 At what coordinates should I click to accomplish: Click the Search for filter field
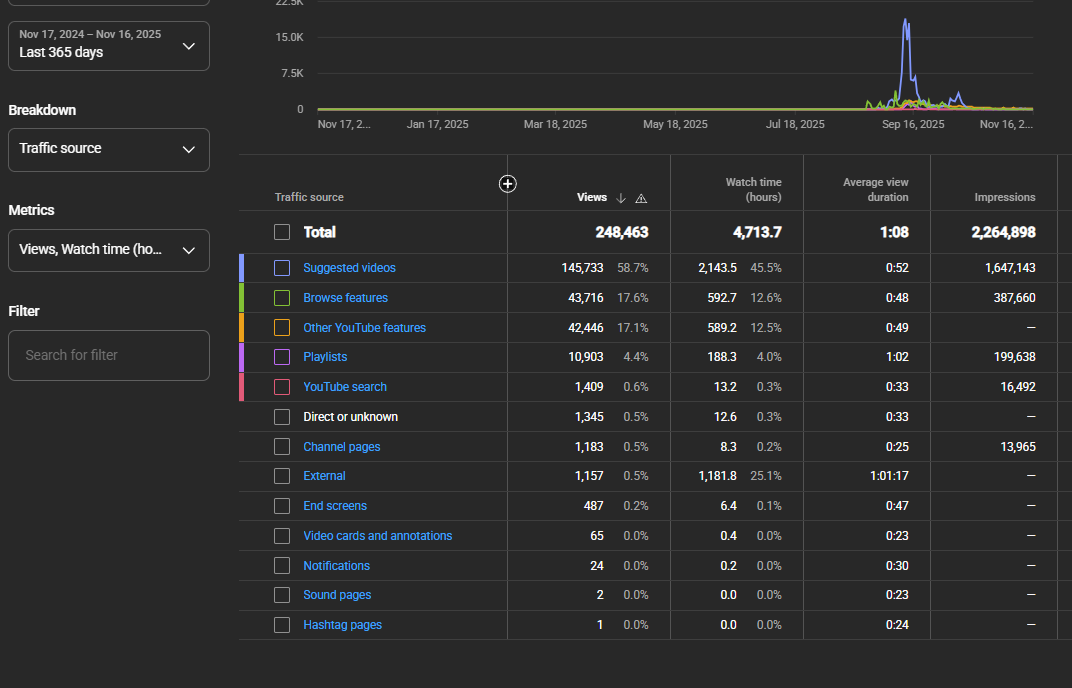[109, 356]
